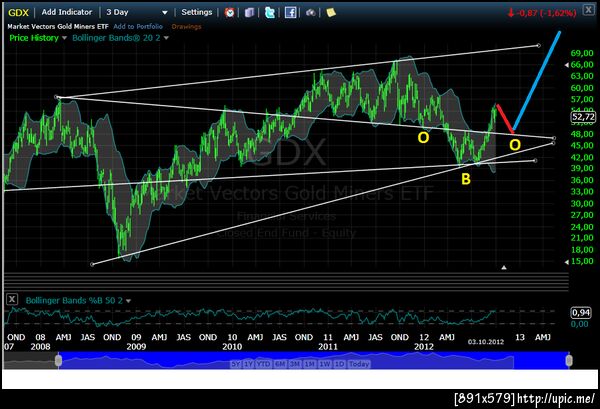This screenshot has width=600, height=409.
Task: Open chart Settings
Action: coord(197,12)
